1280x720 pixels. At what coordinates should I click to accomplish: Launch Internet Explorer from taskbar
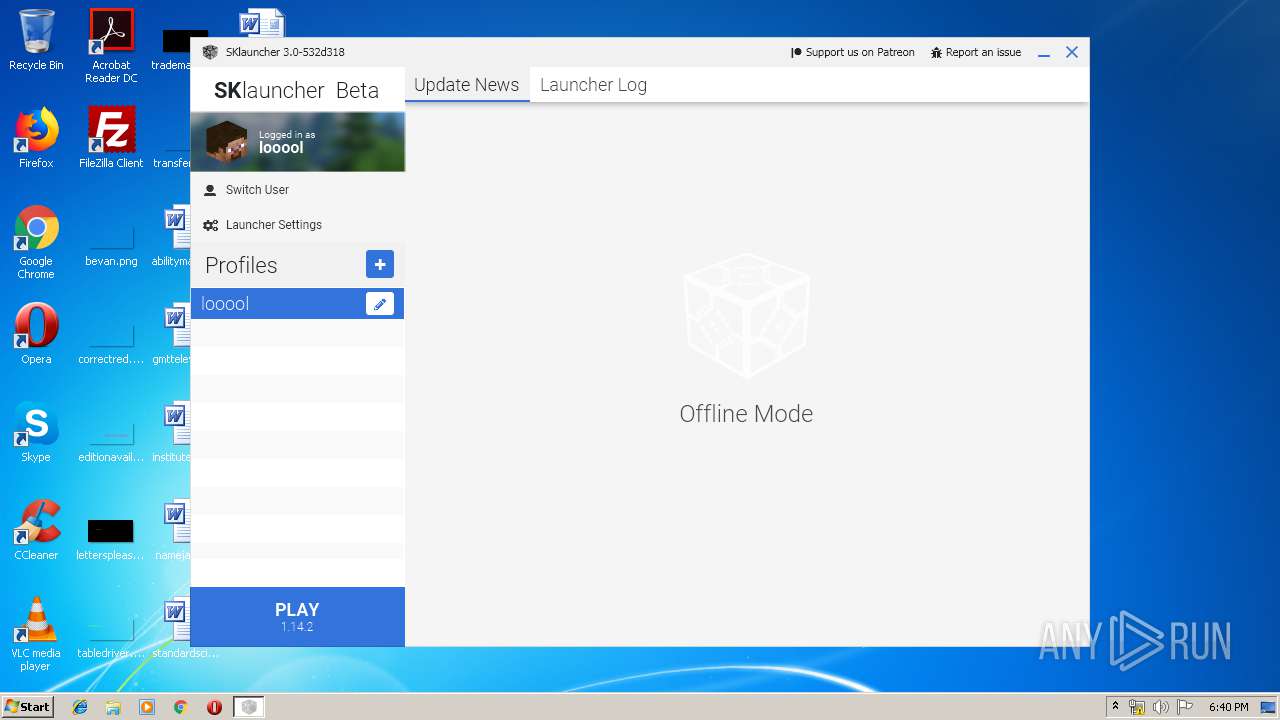(x=80, y=707)
